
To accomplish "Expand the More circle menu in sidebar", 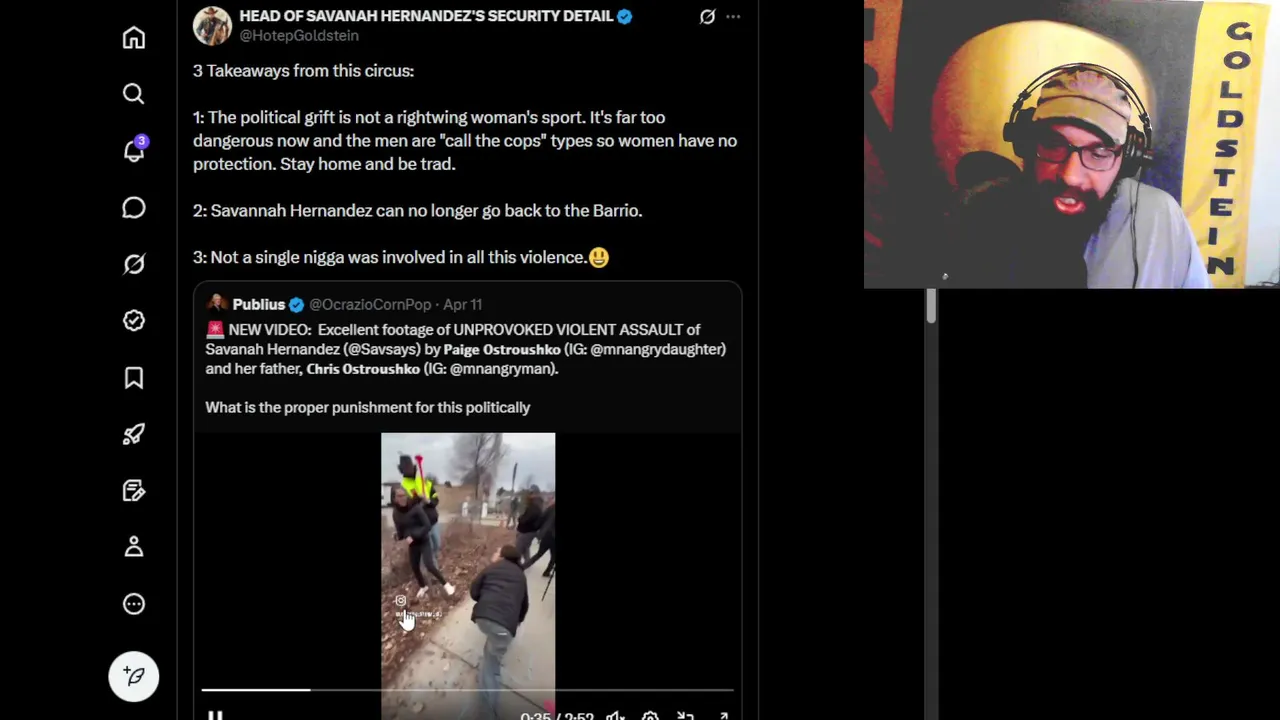I will (x=134, y=604).
